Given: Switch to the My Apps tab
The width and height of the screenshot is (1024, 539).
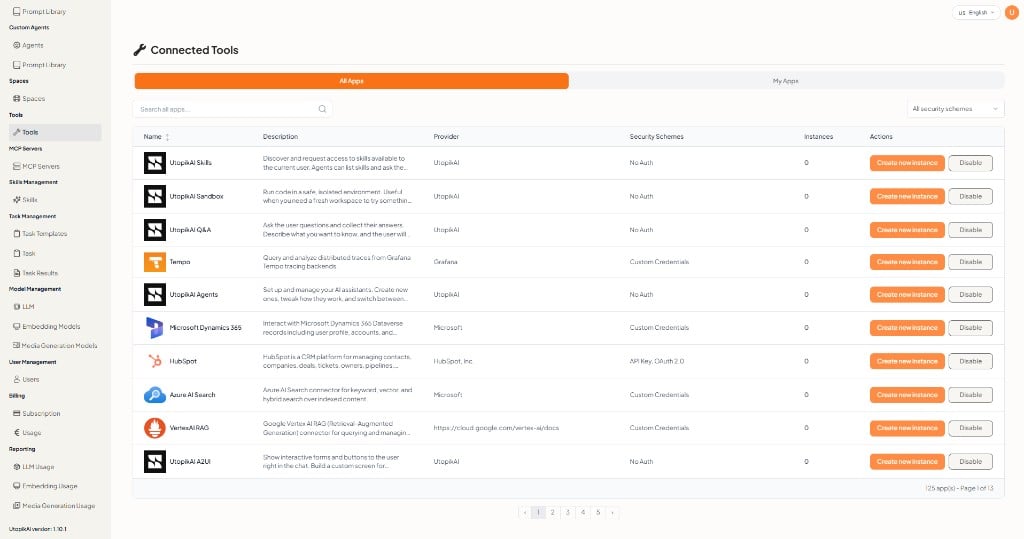Looking at the screenshot, I should [x=786, y=81].
